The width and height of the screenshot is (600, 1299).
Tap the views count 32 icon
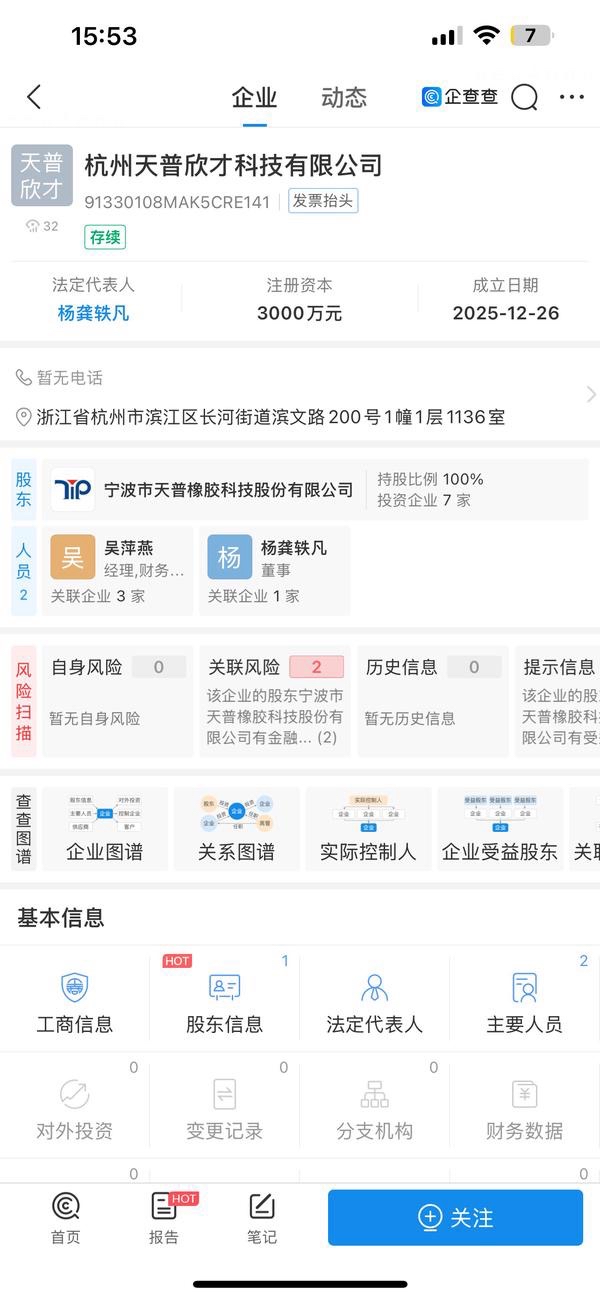click(x=42, y=226)
